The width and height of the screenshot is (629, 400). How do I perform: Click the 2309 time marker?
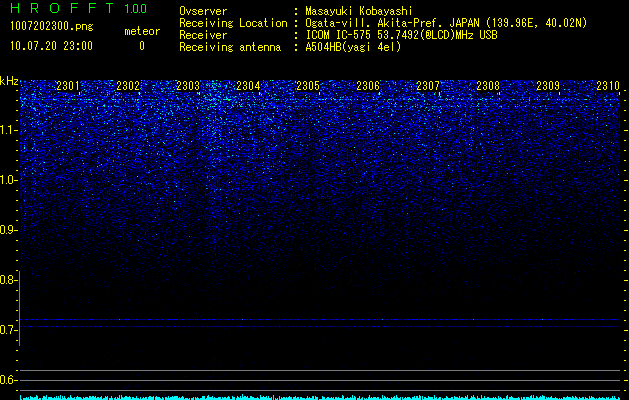[x=548, y=85]
